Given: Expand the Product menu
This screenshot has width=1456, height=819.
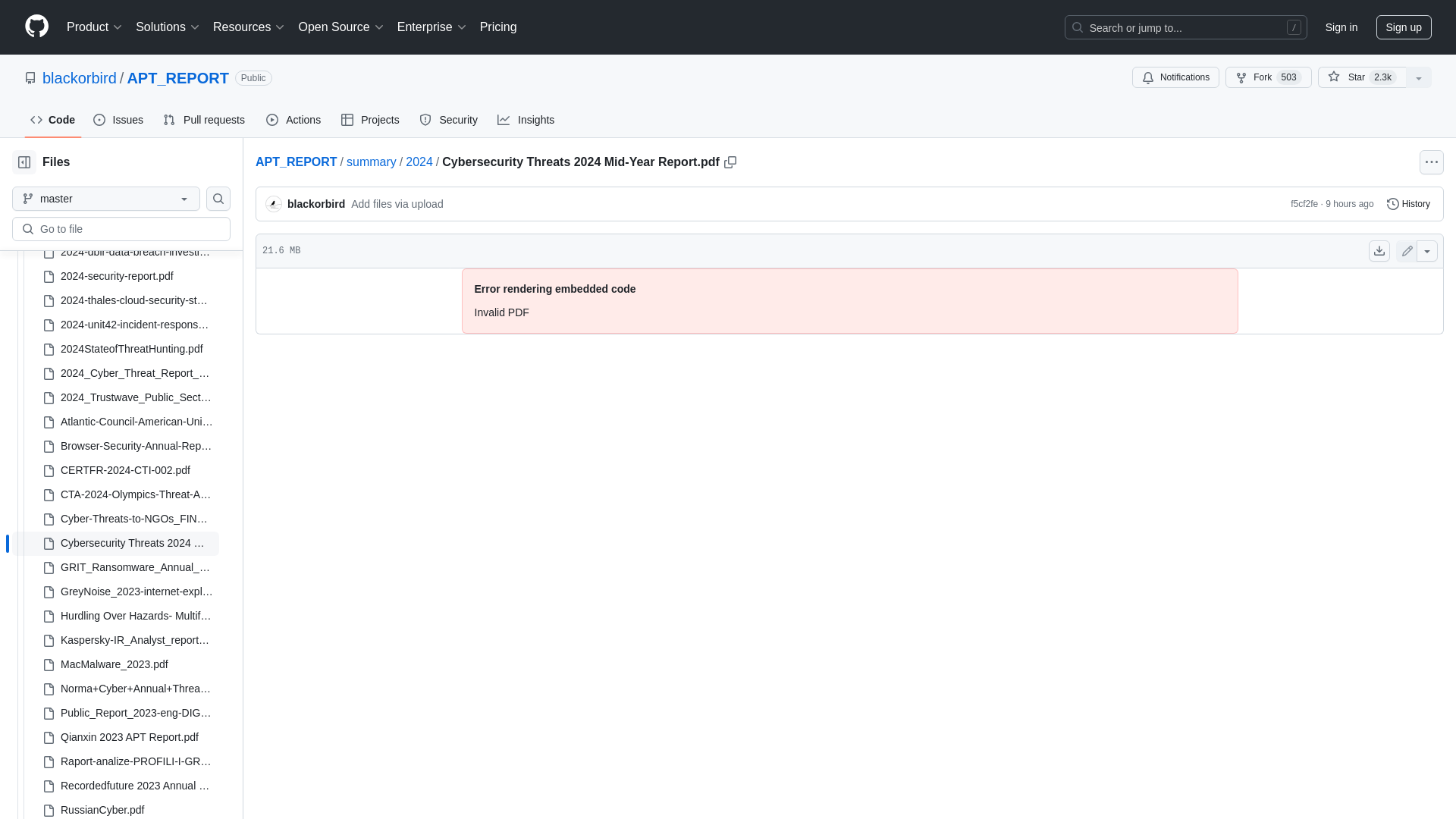Looking at the screenshot, I should [94, 27].
